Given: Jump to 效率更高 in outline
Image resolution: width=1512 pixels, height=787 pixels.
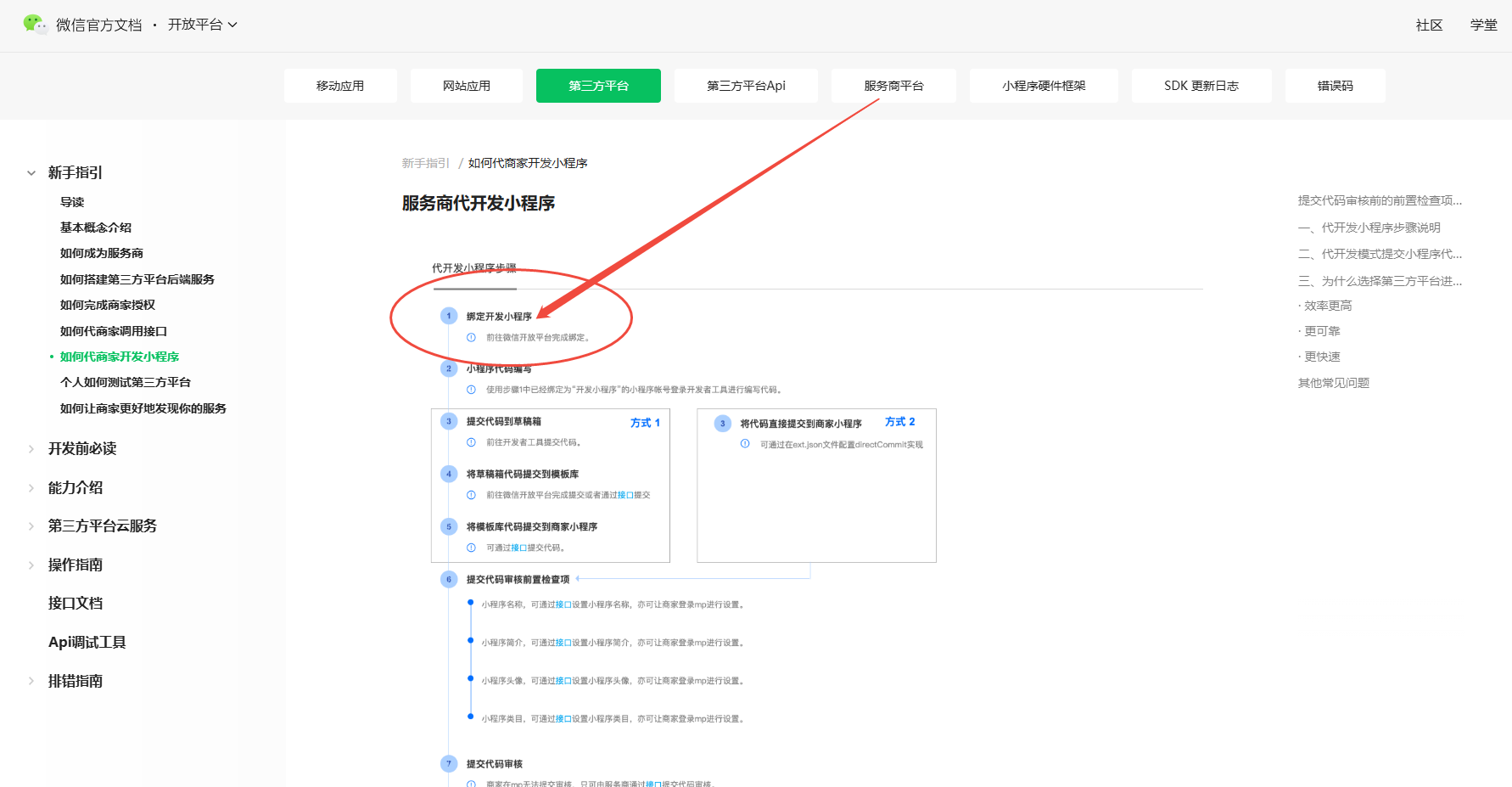Looking at the screenshot, I should [x=1325, y=306].
